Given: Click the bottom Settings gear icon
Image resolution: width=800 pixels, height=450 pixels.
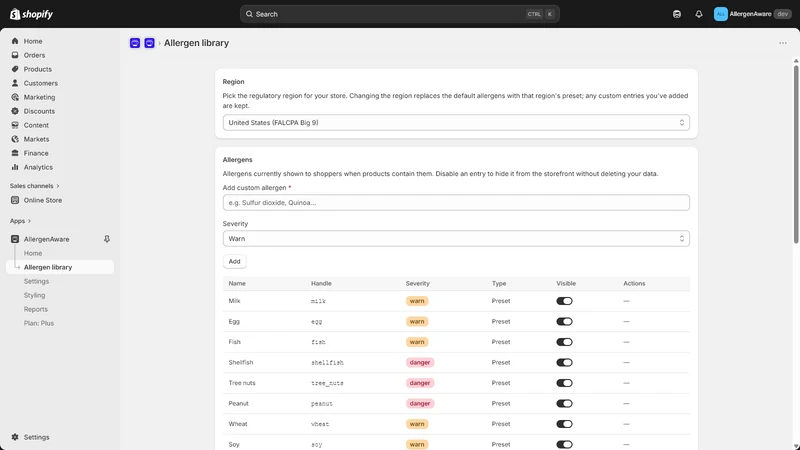Looking at the screenshot, I should [15, 437].
